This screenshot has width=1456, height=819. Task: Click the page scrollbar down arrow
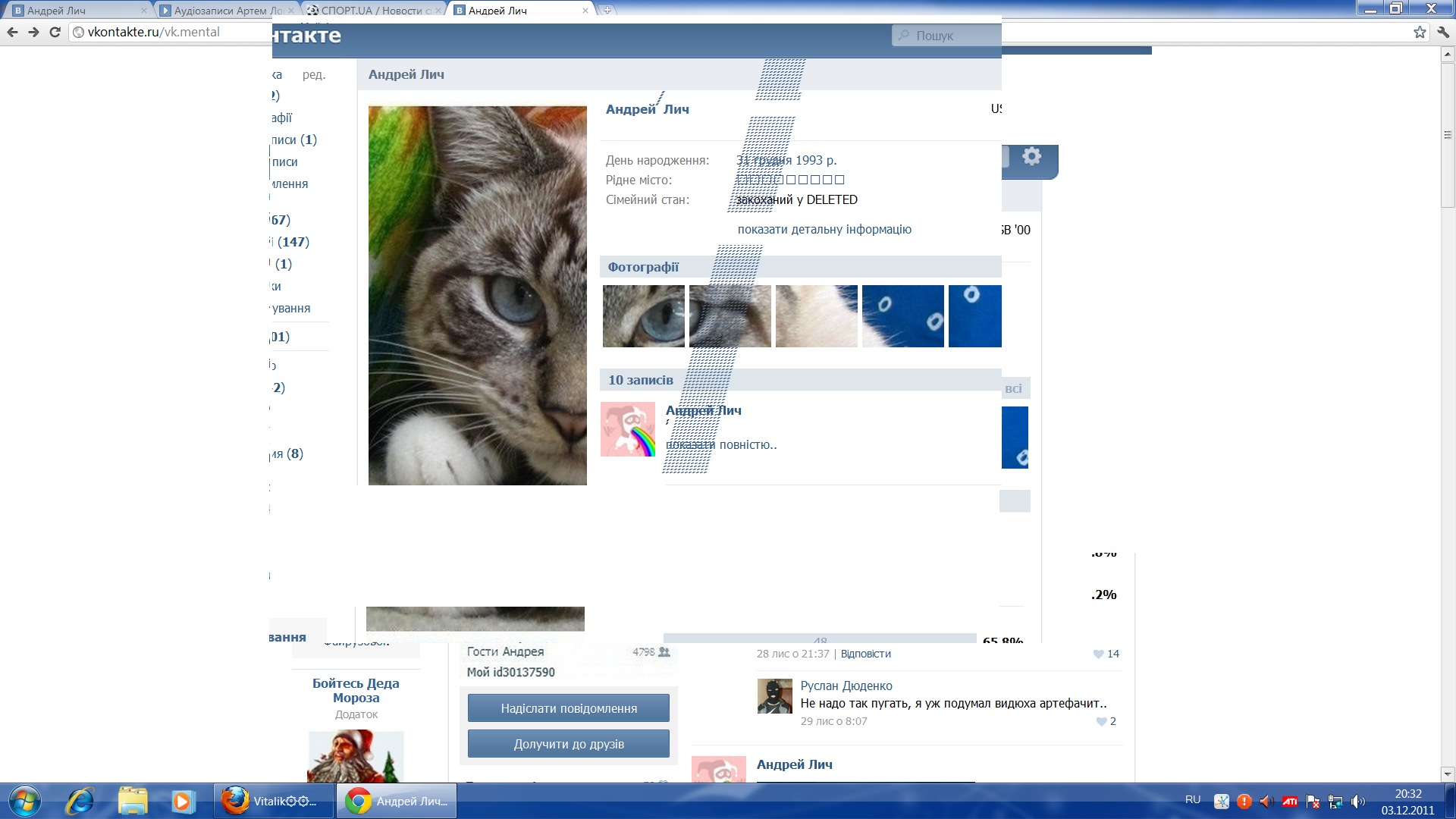1448,774
